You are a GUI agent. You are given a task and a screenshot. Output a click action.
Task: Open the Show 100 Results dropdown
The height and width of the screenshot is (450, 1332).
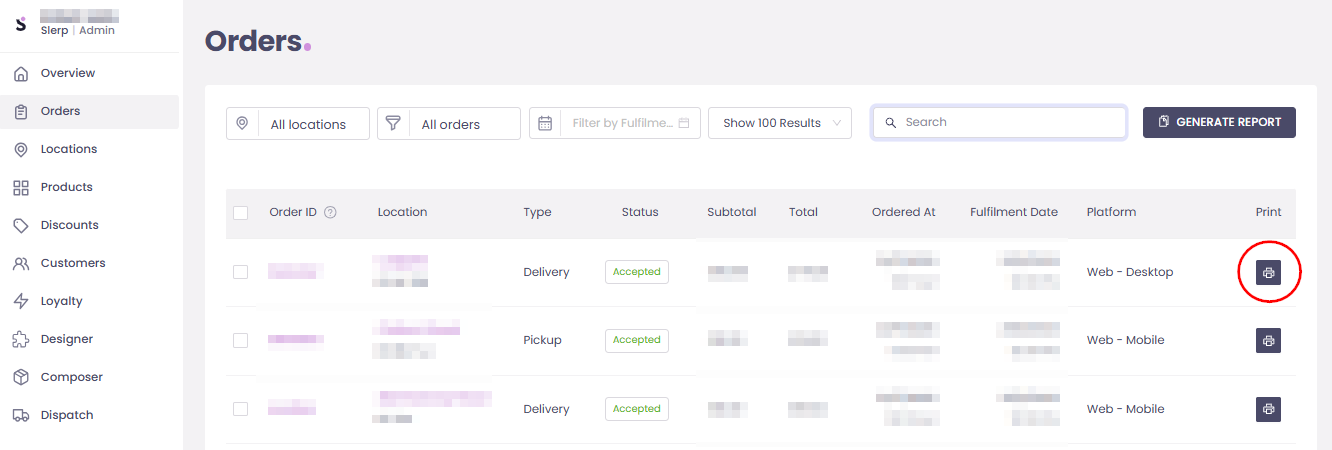pos(780,123)
